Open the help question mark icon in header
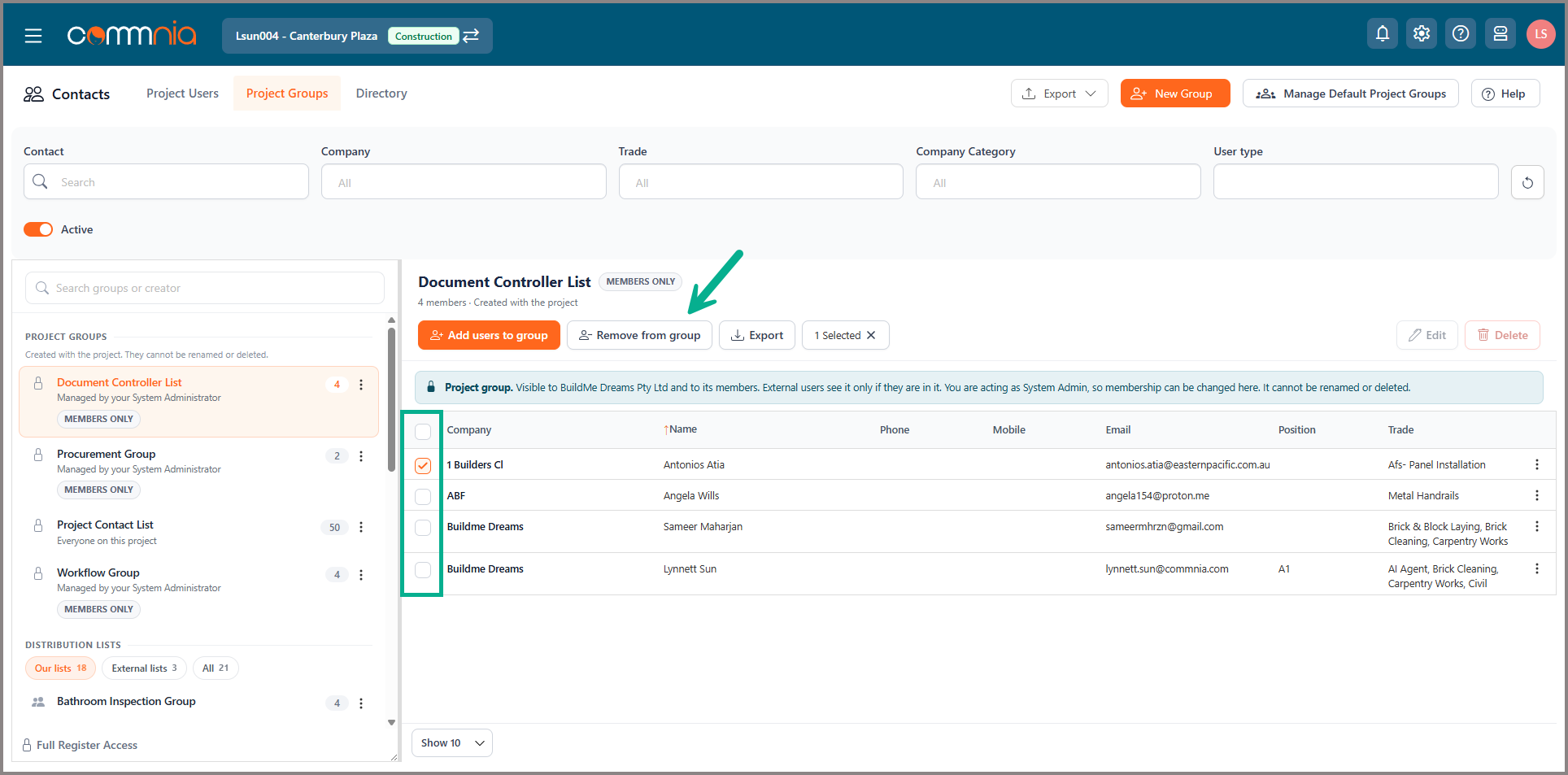This screenshot has height=775, width=1568. [1461, 33]
